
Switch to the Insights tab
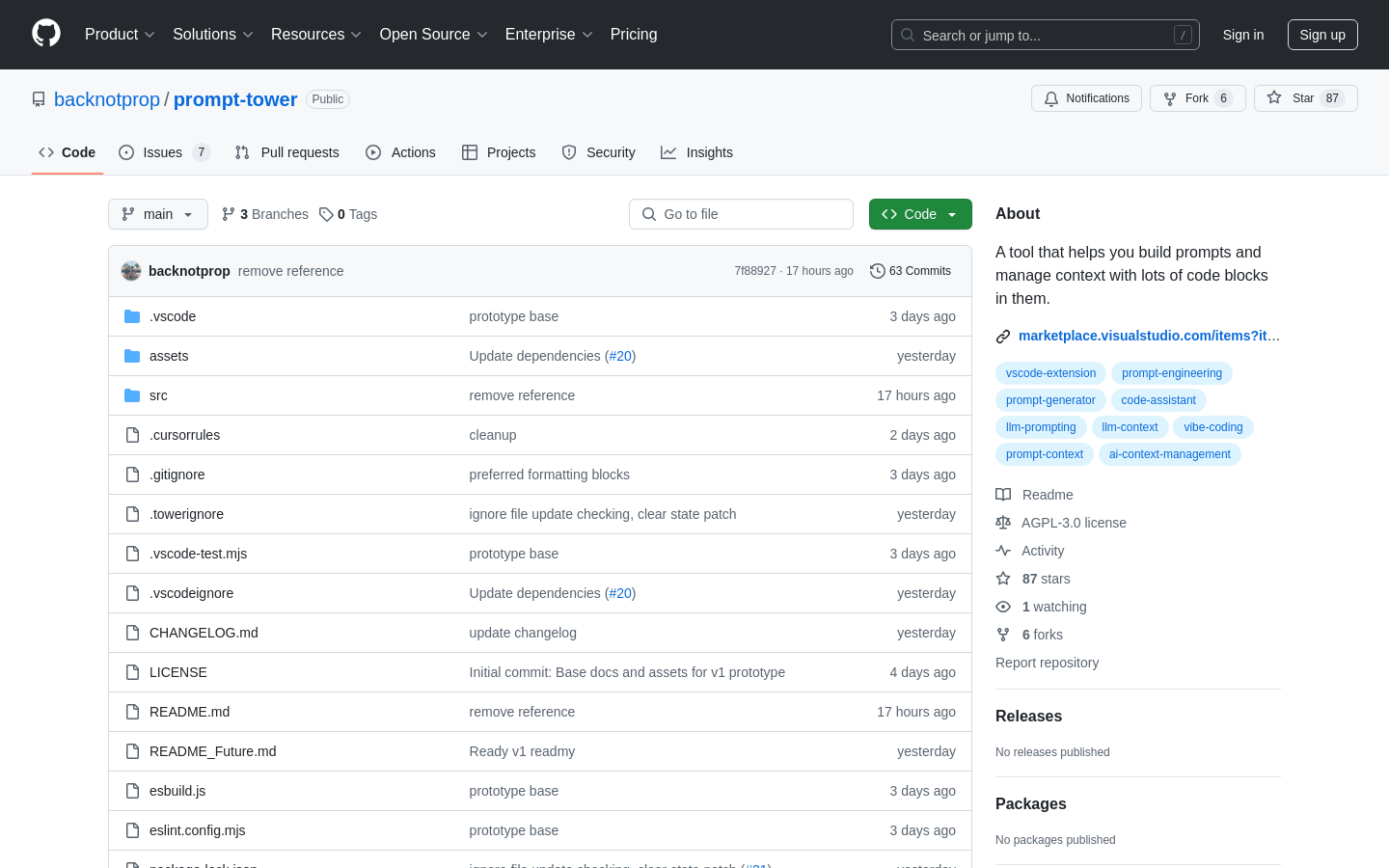click(696, 152)
